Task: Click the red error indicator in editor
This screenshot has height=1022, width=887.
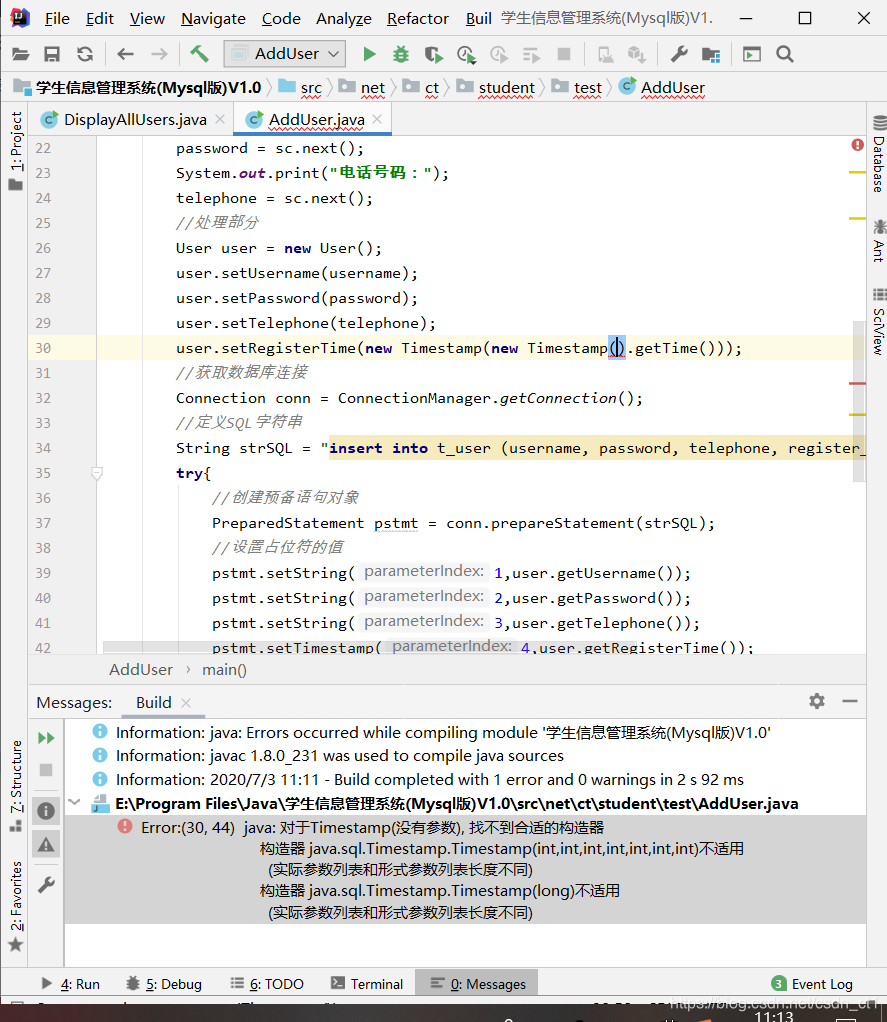Action: 857,145
